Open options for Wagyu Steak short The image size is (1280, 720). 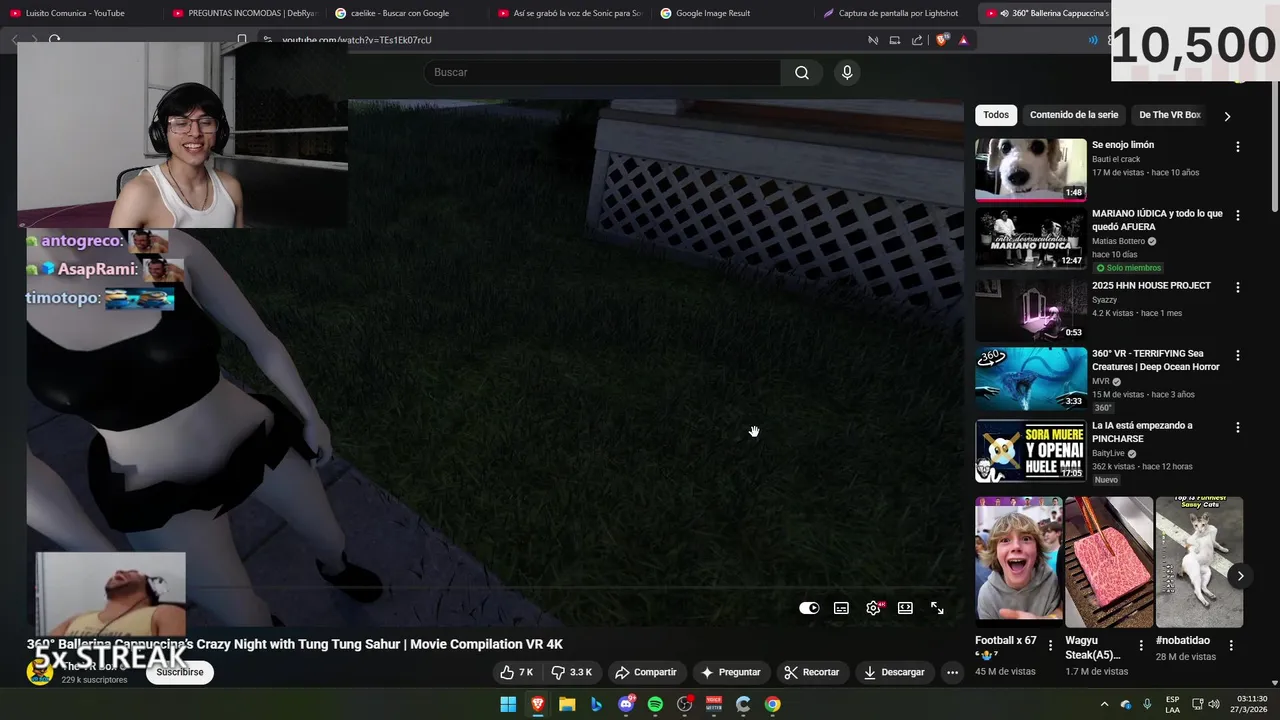[x=1141, y=646]
